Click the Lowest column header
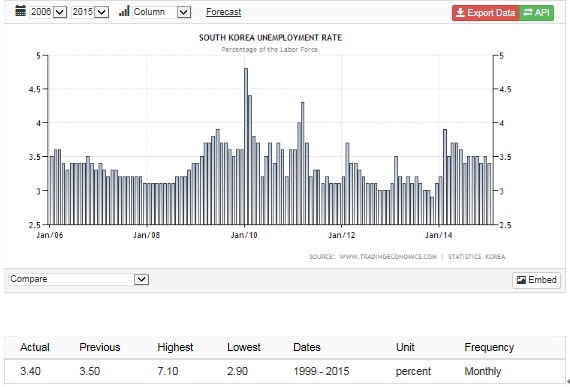Image resolution: width=570 pixels, height=387 pixels. point(244,347)
